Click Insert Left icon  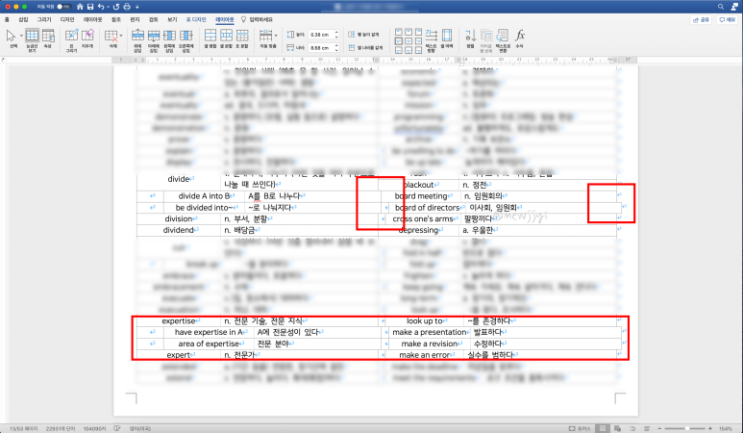point(170,36)
